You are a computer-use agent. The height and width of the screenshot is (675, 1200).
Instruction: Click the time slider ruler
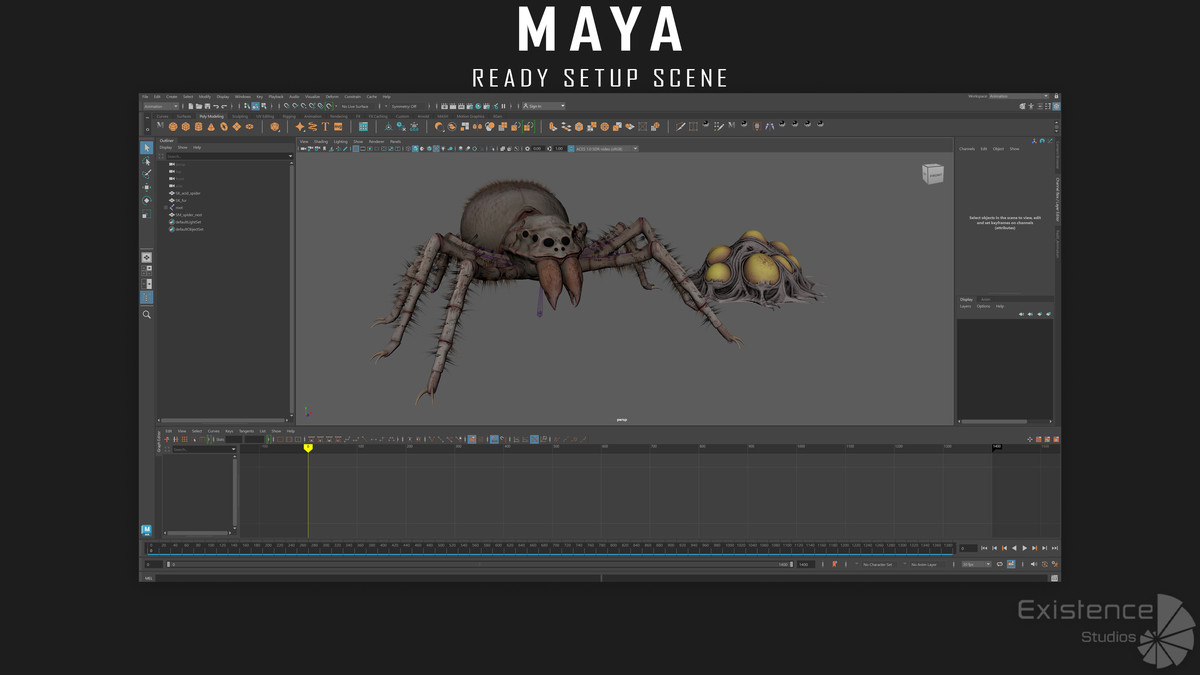point(550,548)
